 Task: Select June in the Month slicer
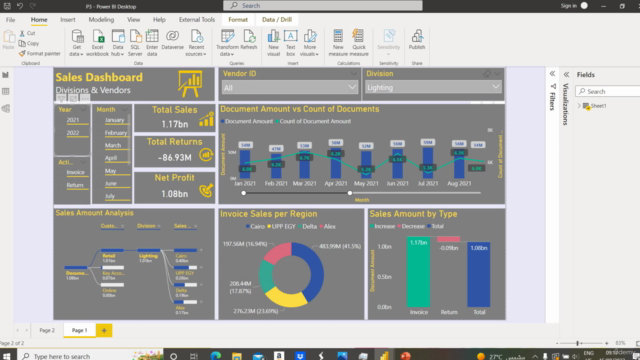111,183
